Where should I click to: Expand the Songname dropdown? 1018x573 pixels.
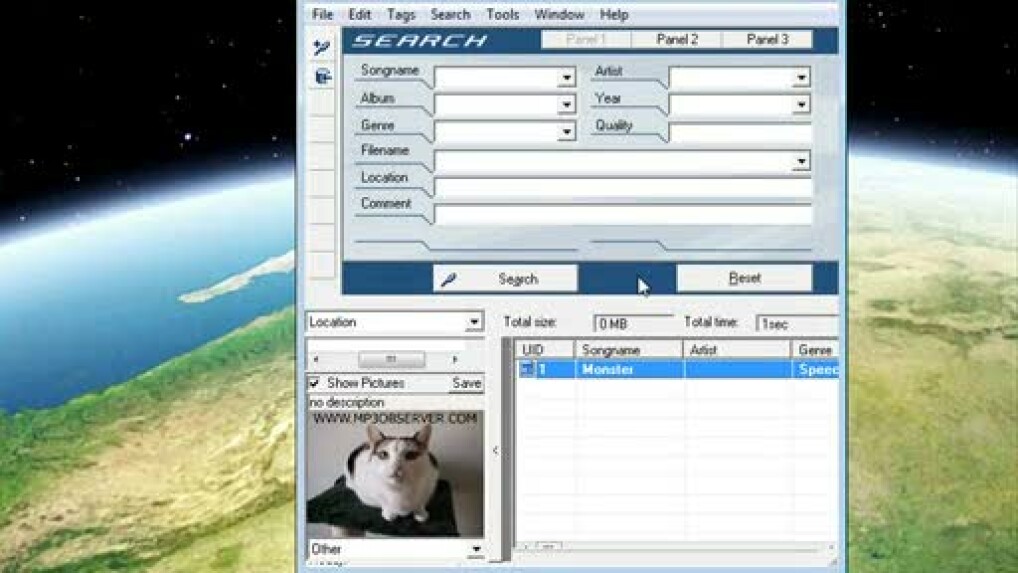pyautogui.click(x=566, y=78)
